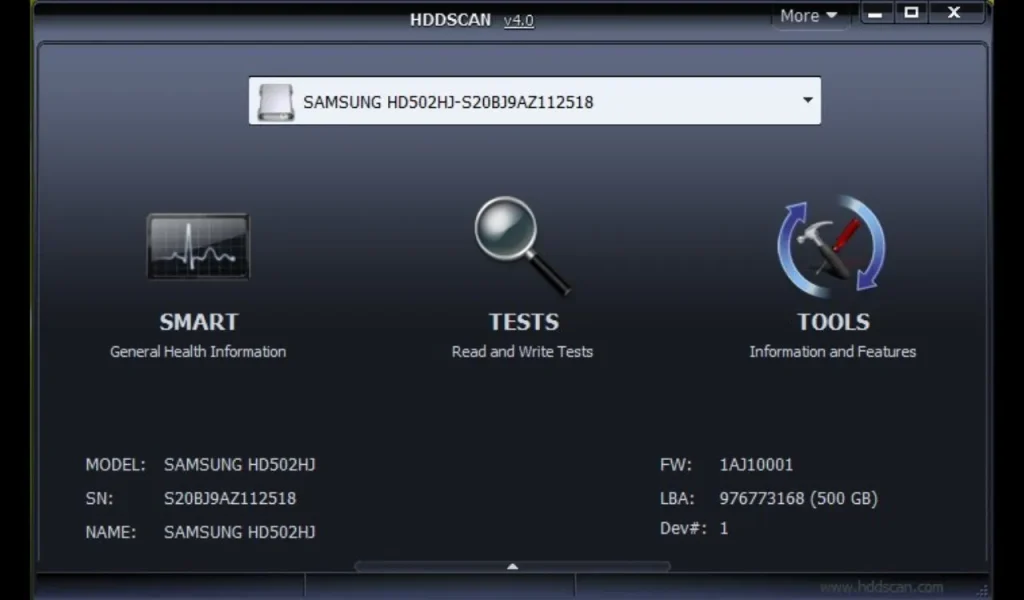1024x600 pixels.
Task: Click 'General Health Information' text
Action: coord(198,352)
